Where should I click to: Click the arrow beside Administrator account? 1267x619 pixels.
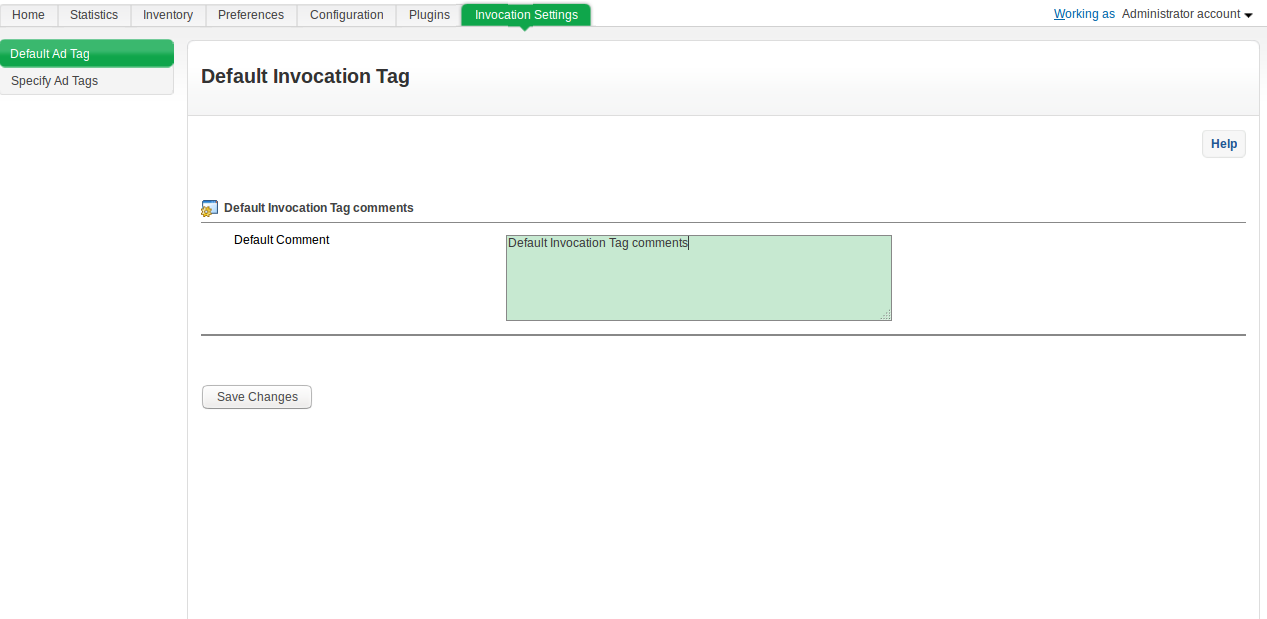(1248, 15)
